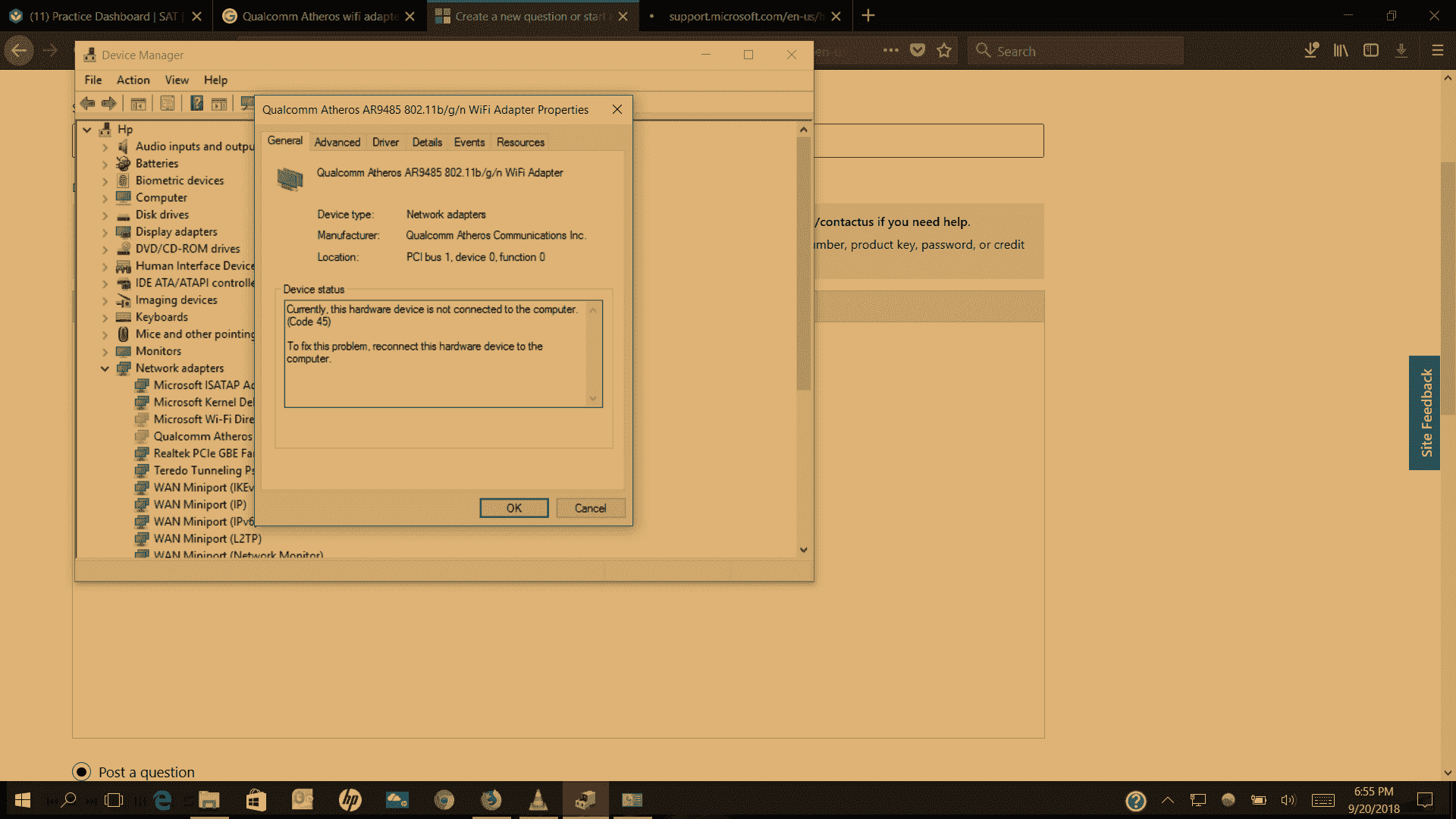
Task: Click the Help question-mark toolbar icon
Action: click(x=196, y=103)
